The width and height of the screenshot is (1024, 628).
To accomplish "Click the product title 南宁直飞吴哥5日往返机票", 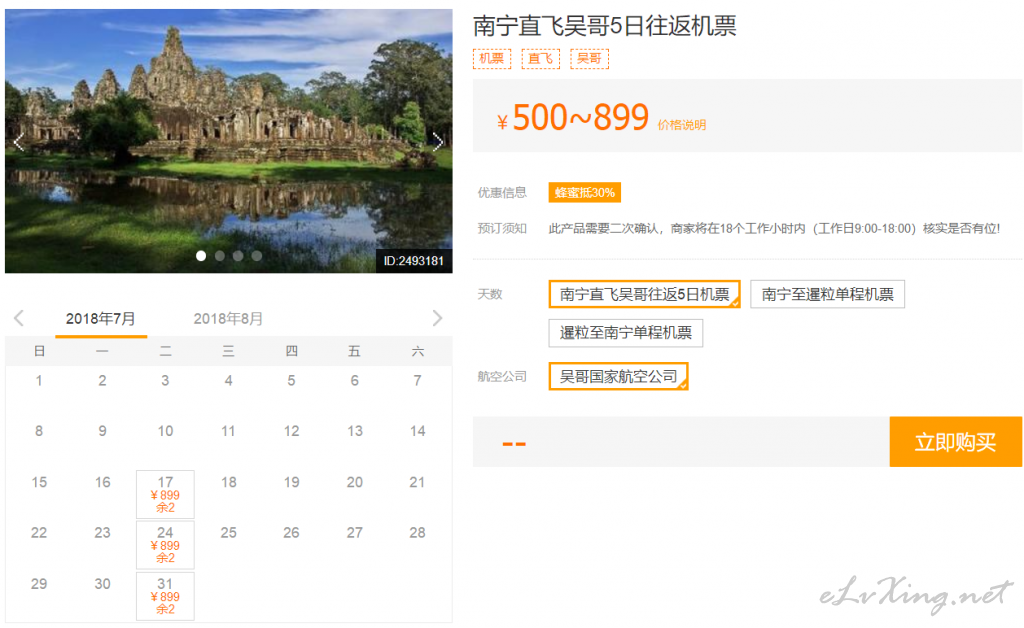I will pos(605,26).
